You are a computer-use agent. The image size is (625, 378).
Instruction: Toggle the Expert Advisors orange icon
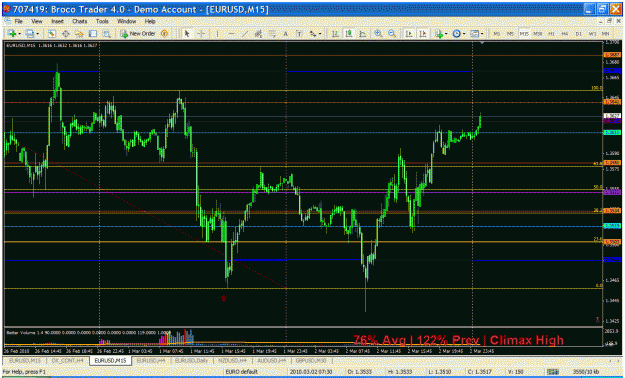[x=164, y=34]
